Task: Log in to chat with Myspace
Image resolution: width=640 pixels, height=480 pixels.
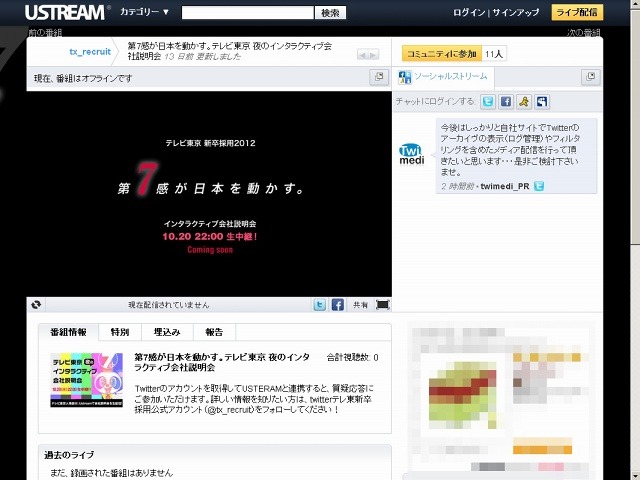Action: tap(542, 102)
